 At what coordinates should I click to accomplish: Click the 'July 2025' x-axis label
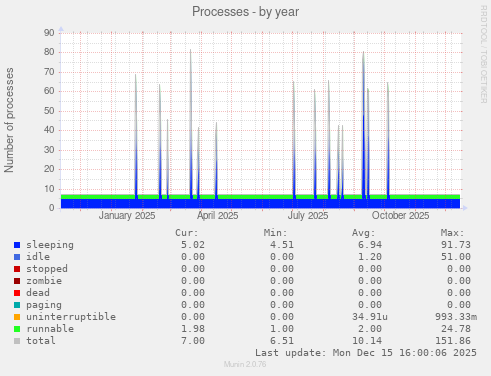(308, 216)
